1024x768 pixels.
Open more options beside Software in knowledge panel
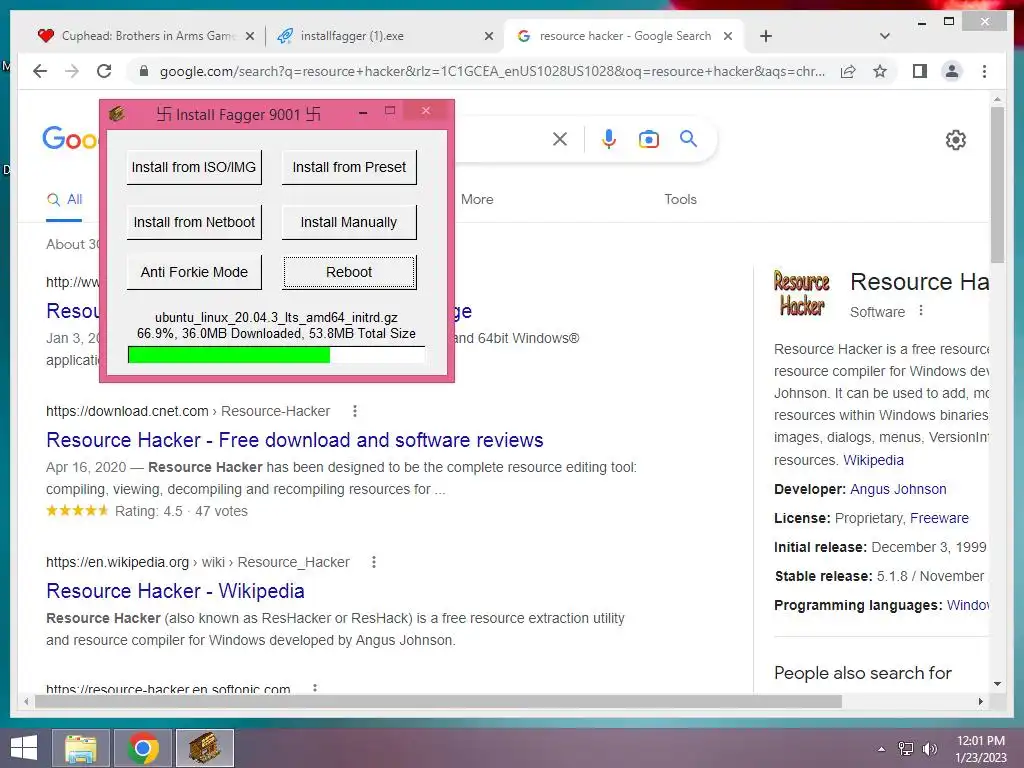tap(921, 310)
